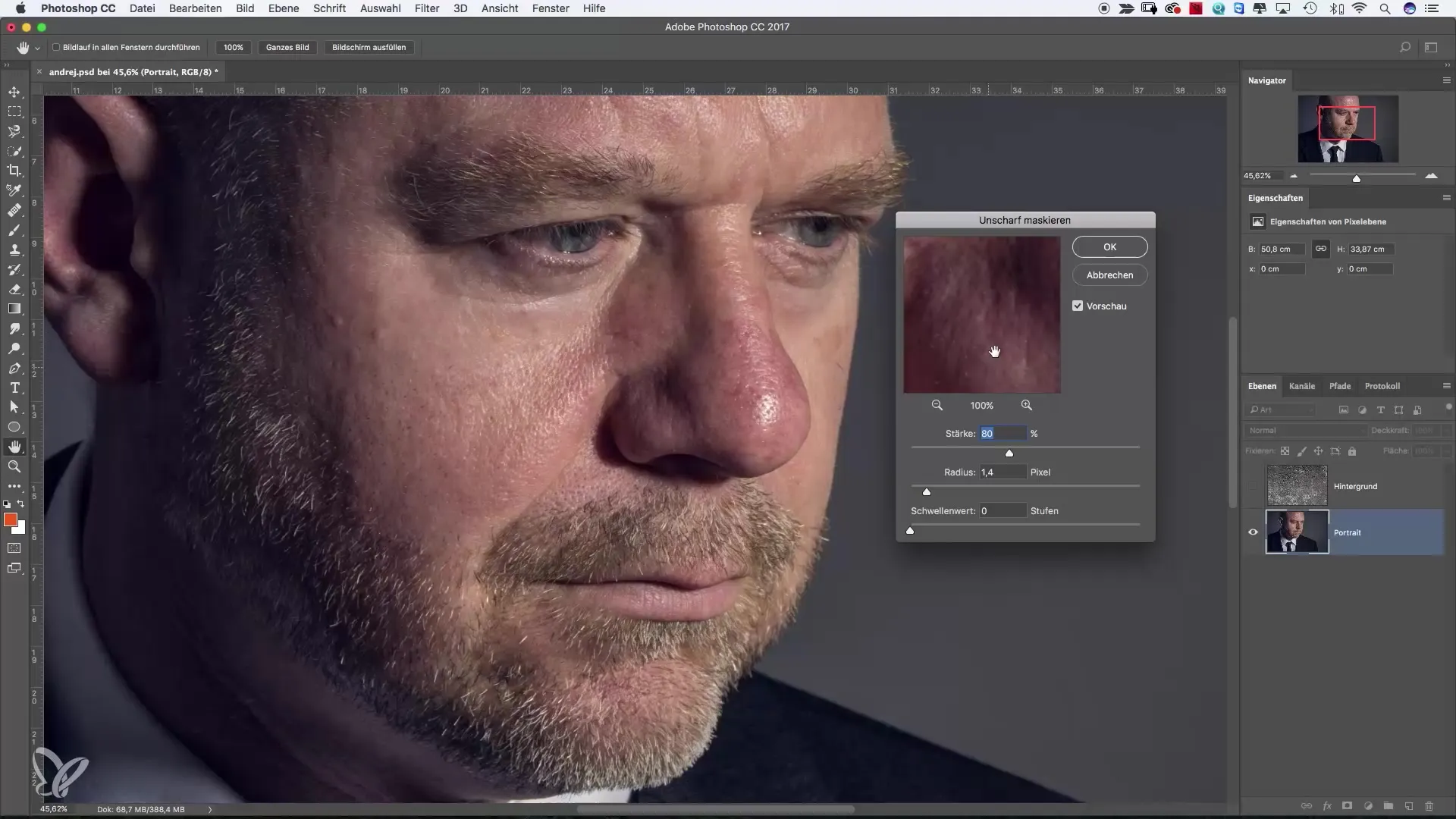The width and height of the screenshot is (1456, 819).
Task: Toggle lock transparent pixels
Action: pos(1285,451)
